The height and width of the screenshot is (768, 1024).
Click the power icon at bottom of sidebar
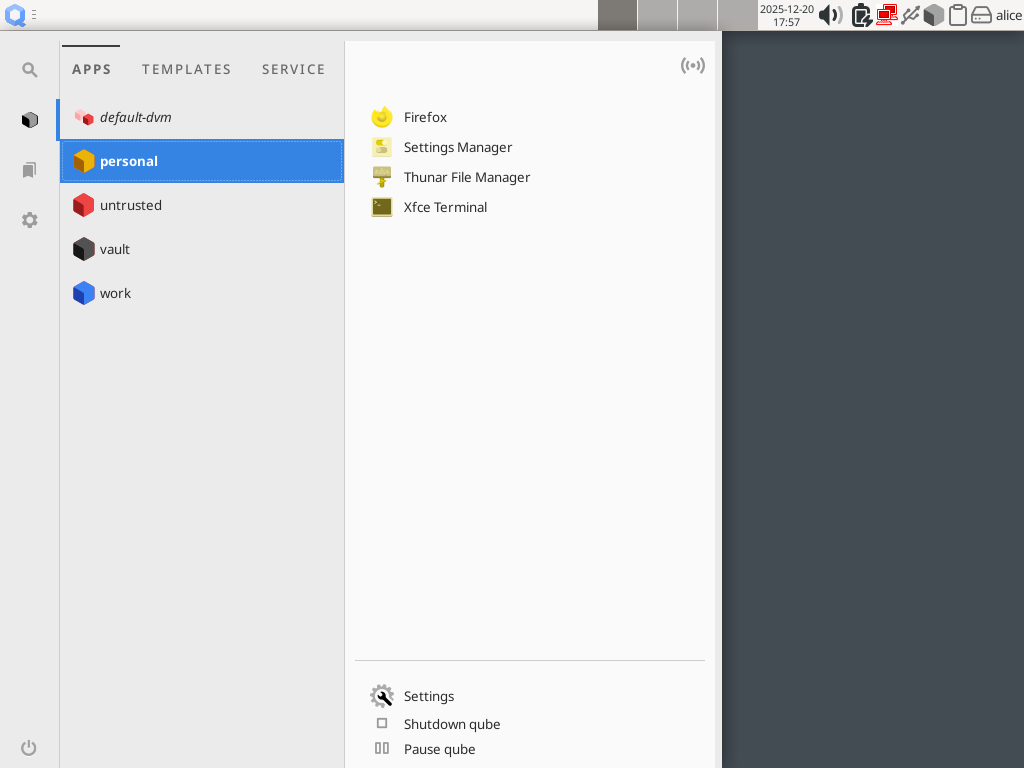pyautogui.click(x=29, y=747)
